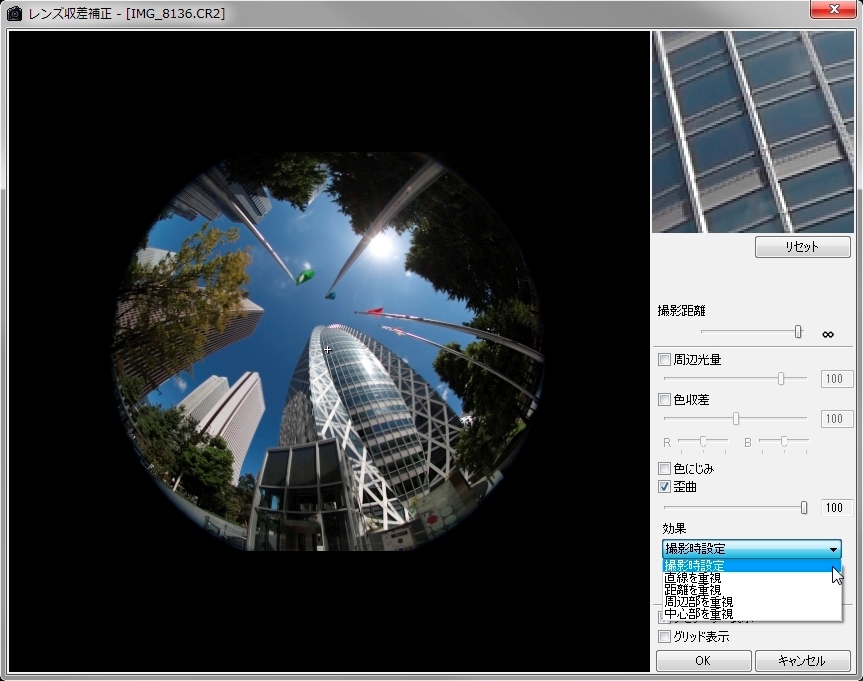Click the fisheye photo in main preview

[329, 351]
